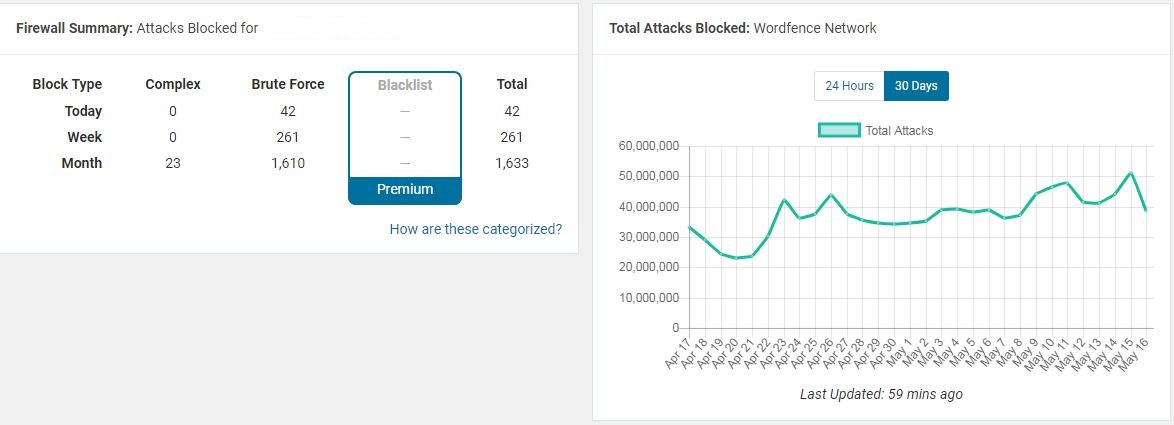The height and width of the screenshot is (425, 1174).
Task: Click the monthly Complex count 23
Action: [x=173, y=163]
